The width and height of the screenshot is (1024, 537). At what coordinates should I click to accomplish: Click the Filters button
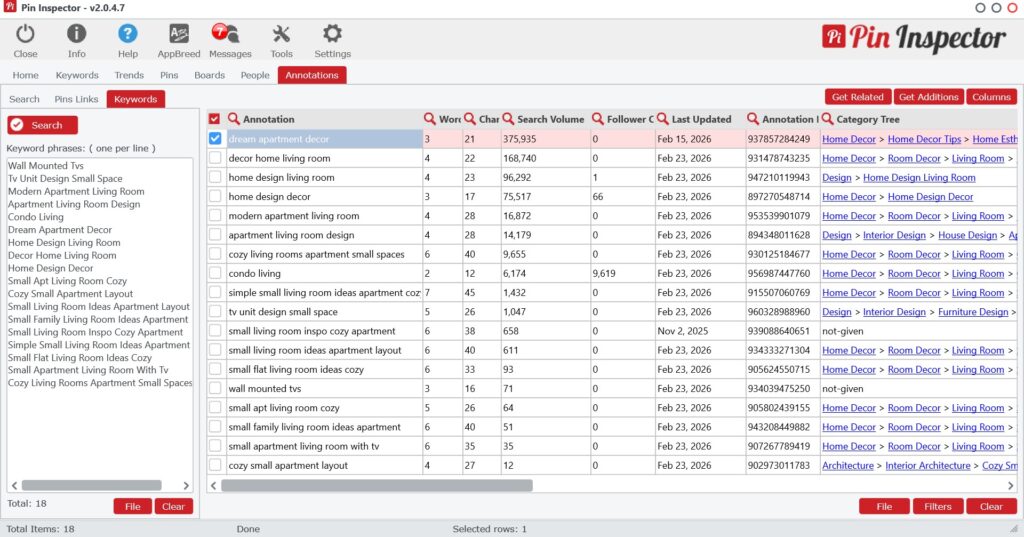click(x=937, y=506)
